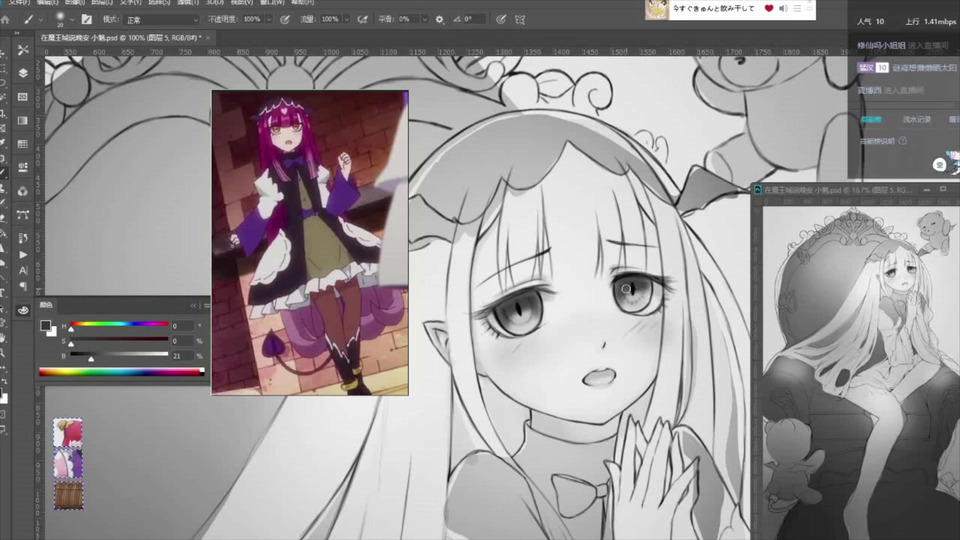
Task: Expand arrow next to brush size preview
Action: point(72,20)
